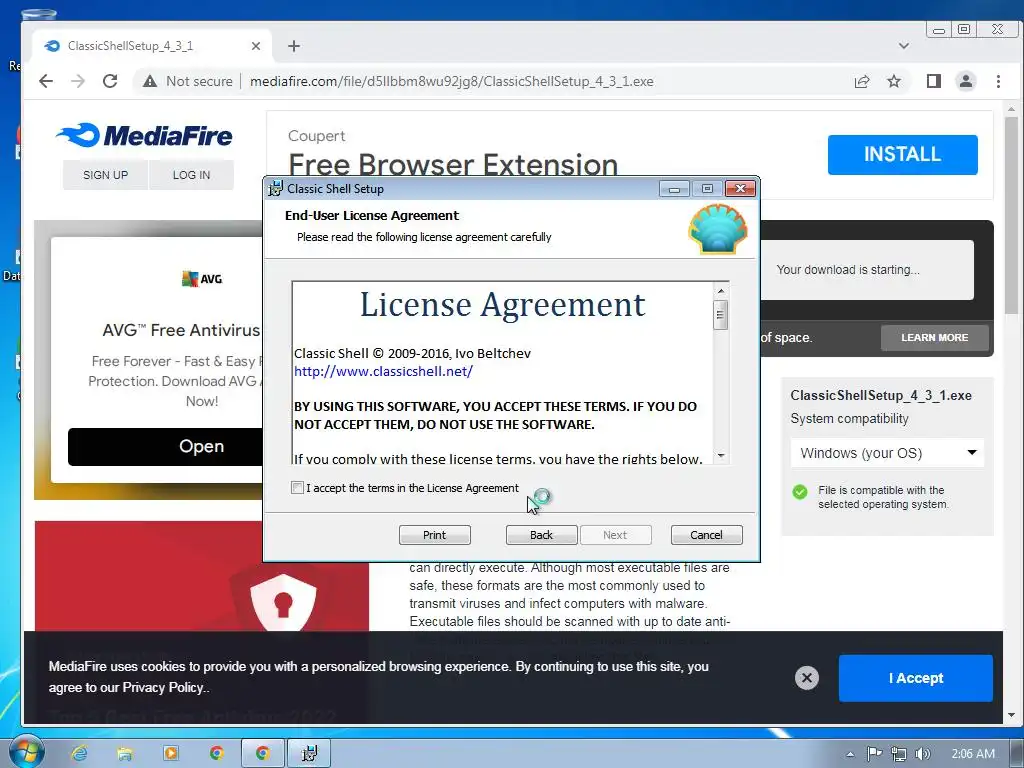
Task: Accept the License Agreement terms checkbox
Action: click(297, 488)
